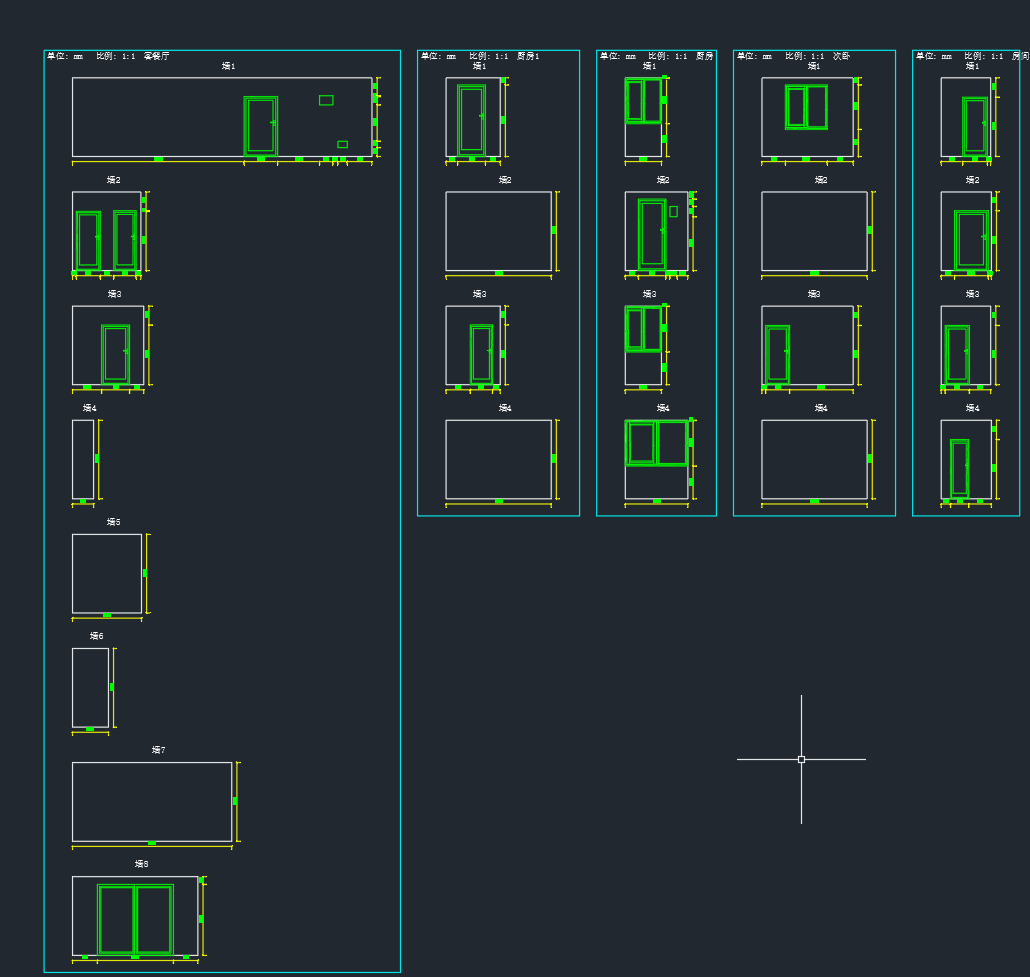Image resolution: width=1030 pixels, height=977 pixels.
Task: Select the left door on 客餐厅 墙2
Action: click(x=88, y=240)
